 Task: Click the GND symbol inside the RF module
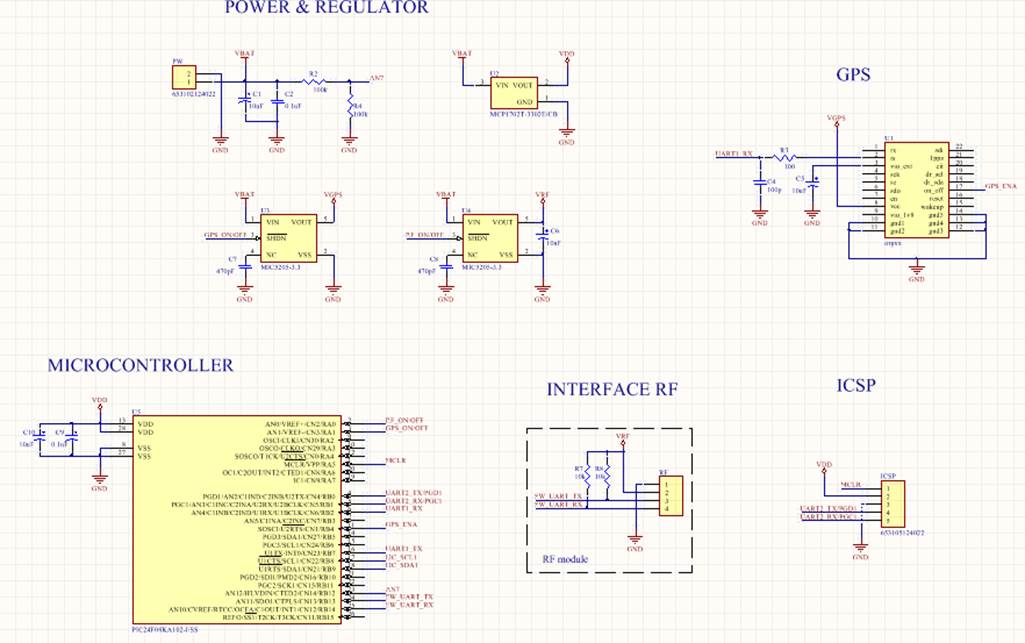pyautogui.click(x=635, y=543)
